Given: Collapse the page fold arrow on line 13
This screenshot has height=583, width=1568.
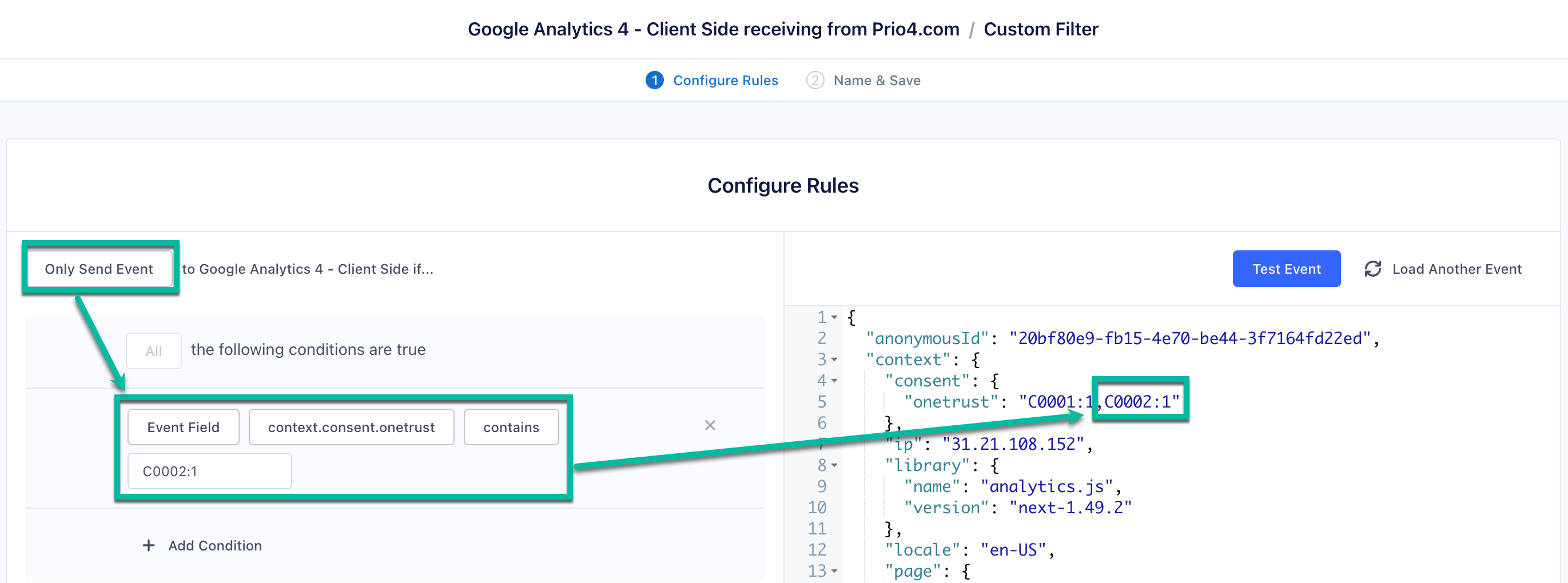Looking at the screenshot, I should [834, 571].
